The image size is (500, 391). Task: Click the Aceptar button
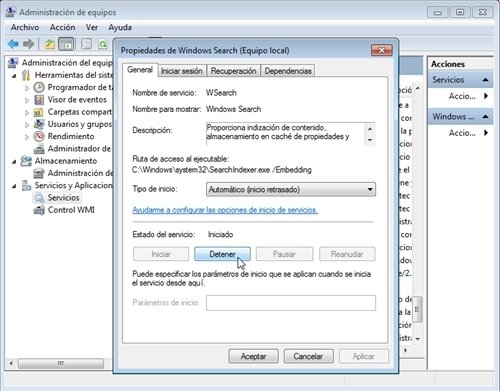coord(253,356)
